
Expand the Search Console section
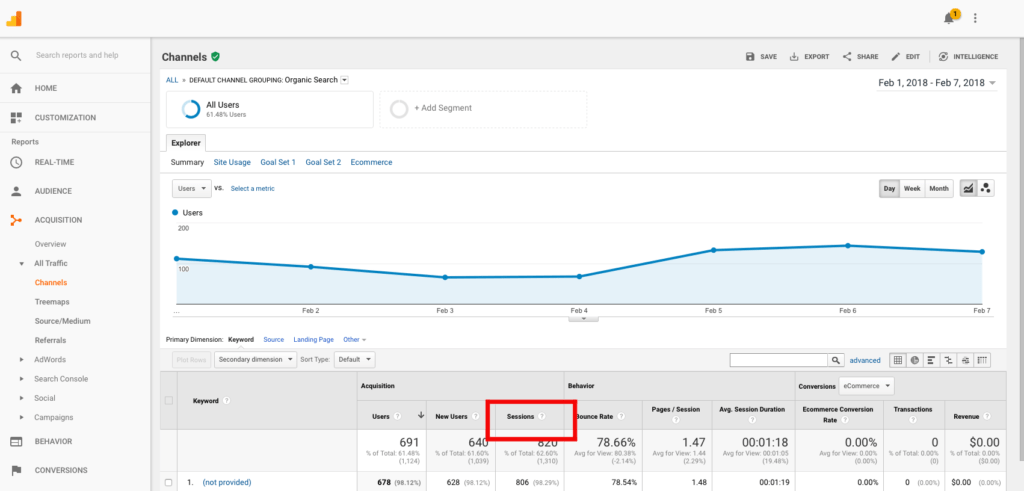22,379
